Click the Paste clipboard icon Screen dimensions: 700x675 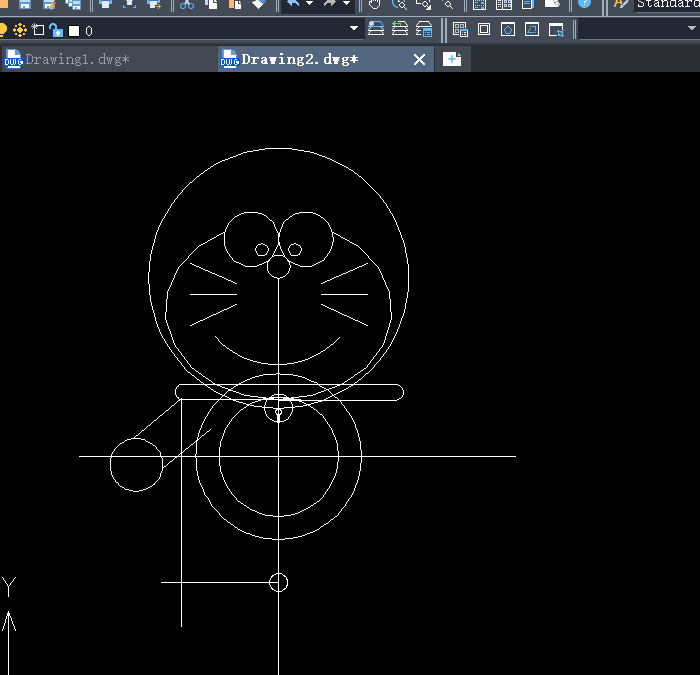click(235, 4)
